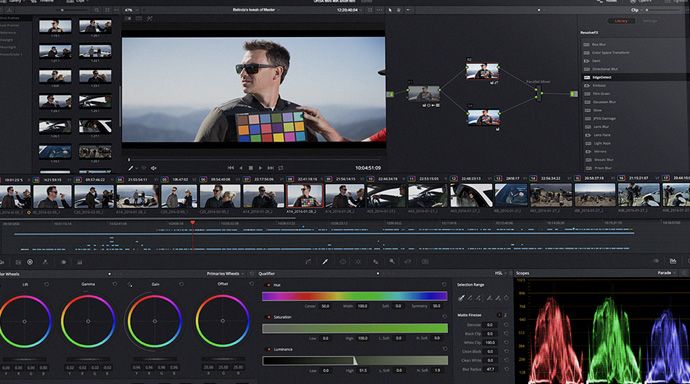Choose the Film Grain effect

click(x=601, y=94)
